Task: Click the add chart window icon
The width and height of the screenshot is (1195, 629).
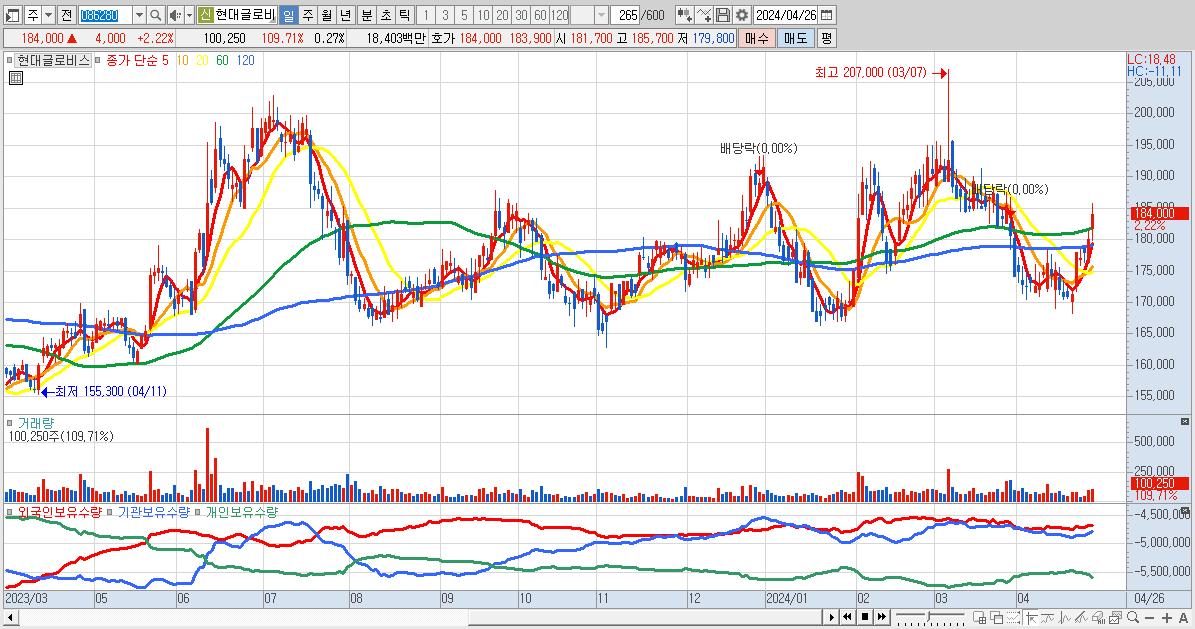Action: coord(979,618)
